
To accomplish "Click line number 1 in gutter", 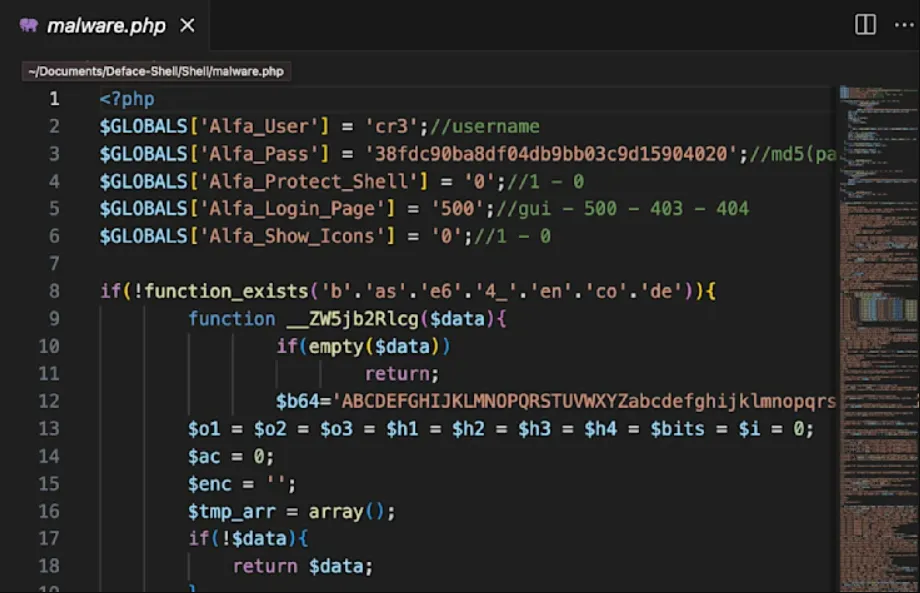I will pyautogui.click(x=54, y=99).
